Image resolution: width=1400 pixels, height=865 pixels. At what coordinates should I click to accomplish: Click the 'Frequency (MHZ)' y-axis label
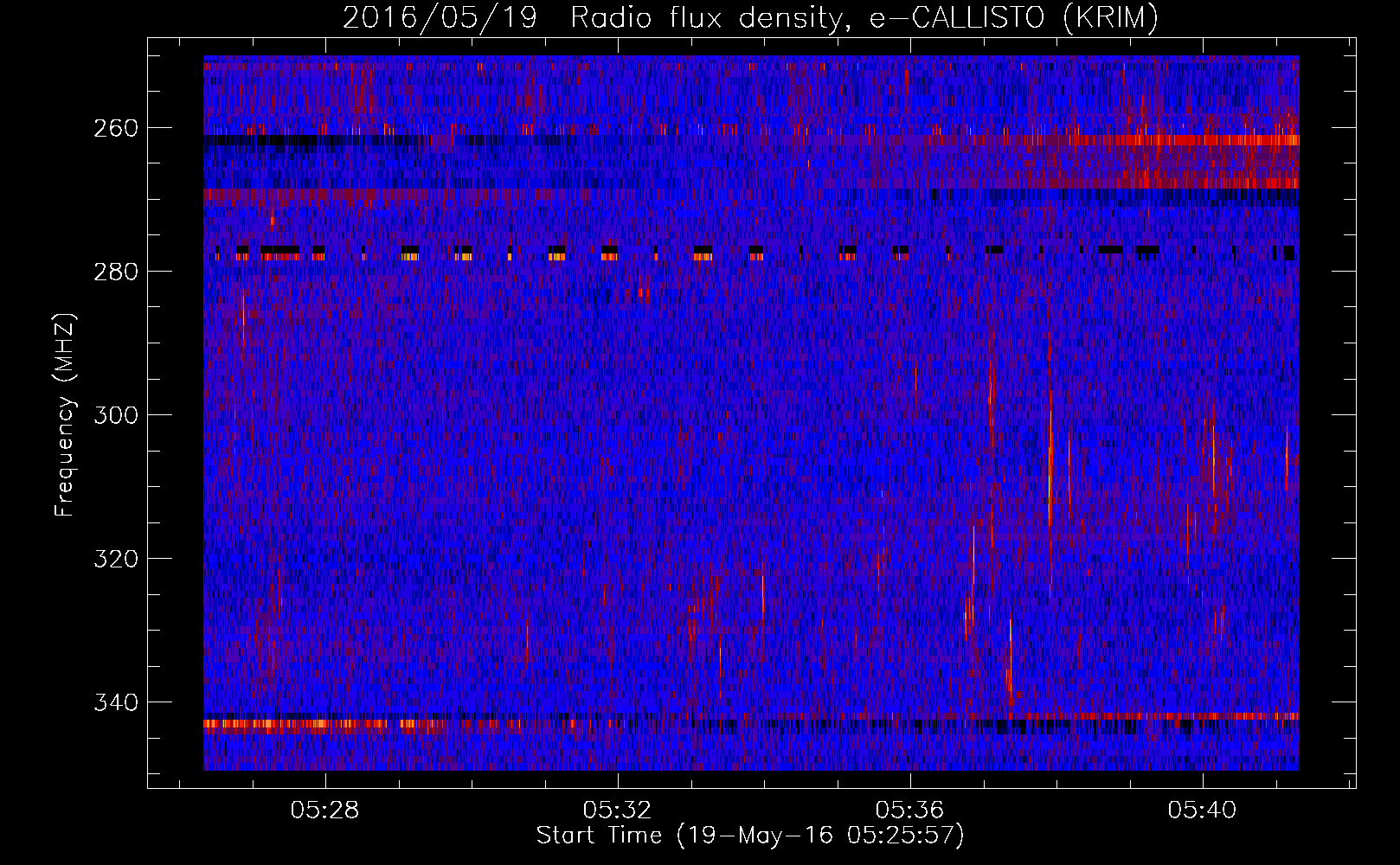pos(65,414)
